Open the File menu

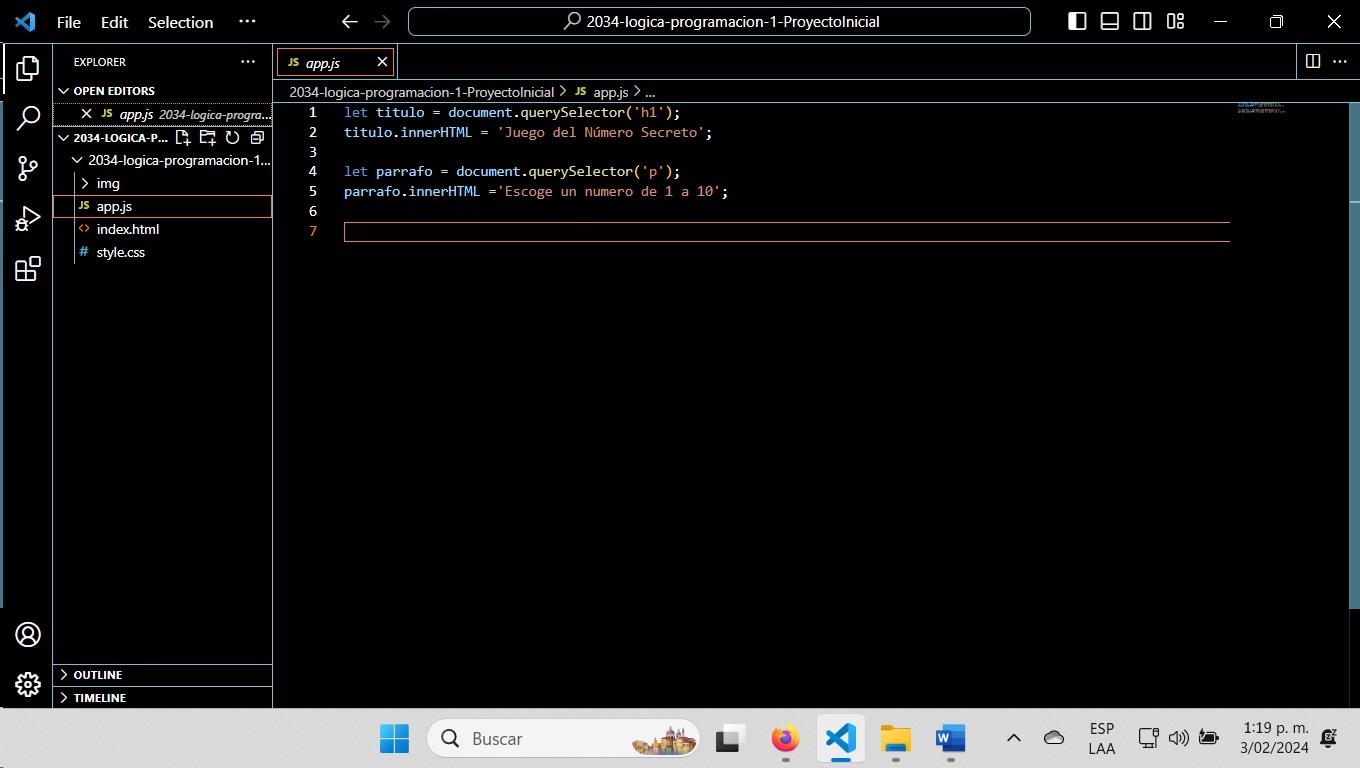click(69, 22)
